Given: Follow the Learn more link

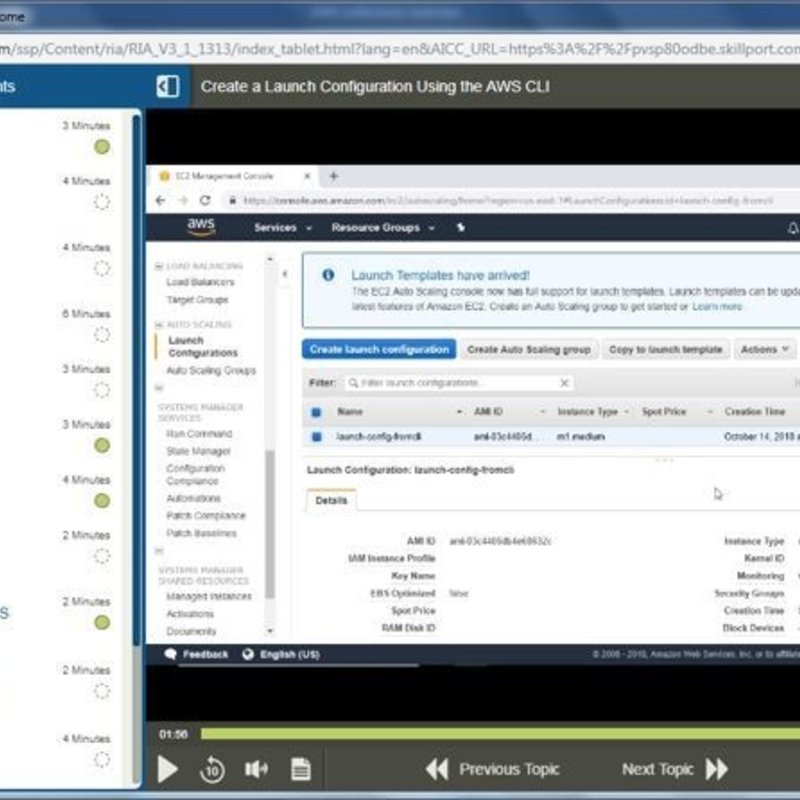Looking at the screenshot, I should (717, 307).
